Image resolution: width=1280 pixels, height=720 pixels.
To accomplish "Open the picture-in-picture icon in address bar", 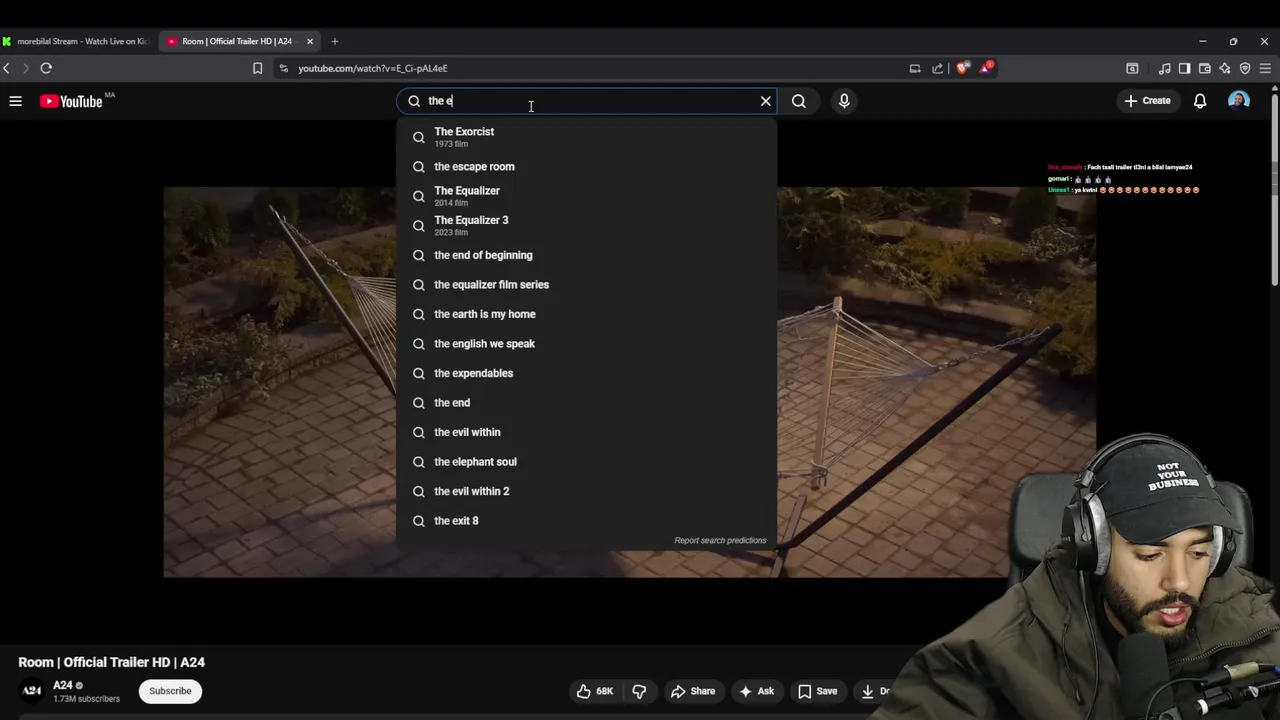I will [915, 68].
